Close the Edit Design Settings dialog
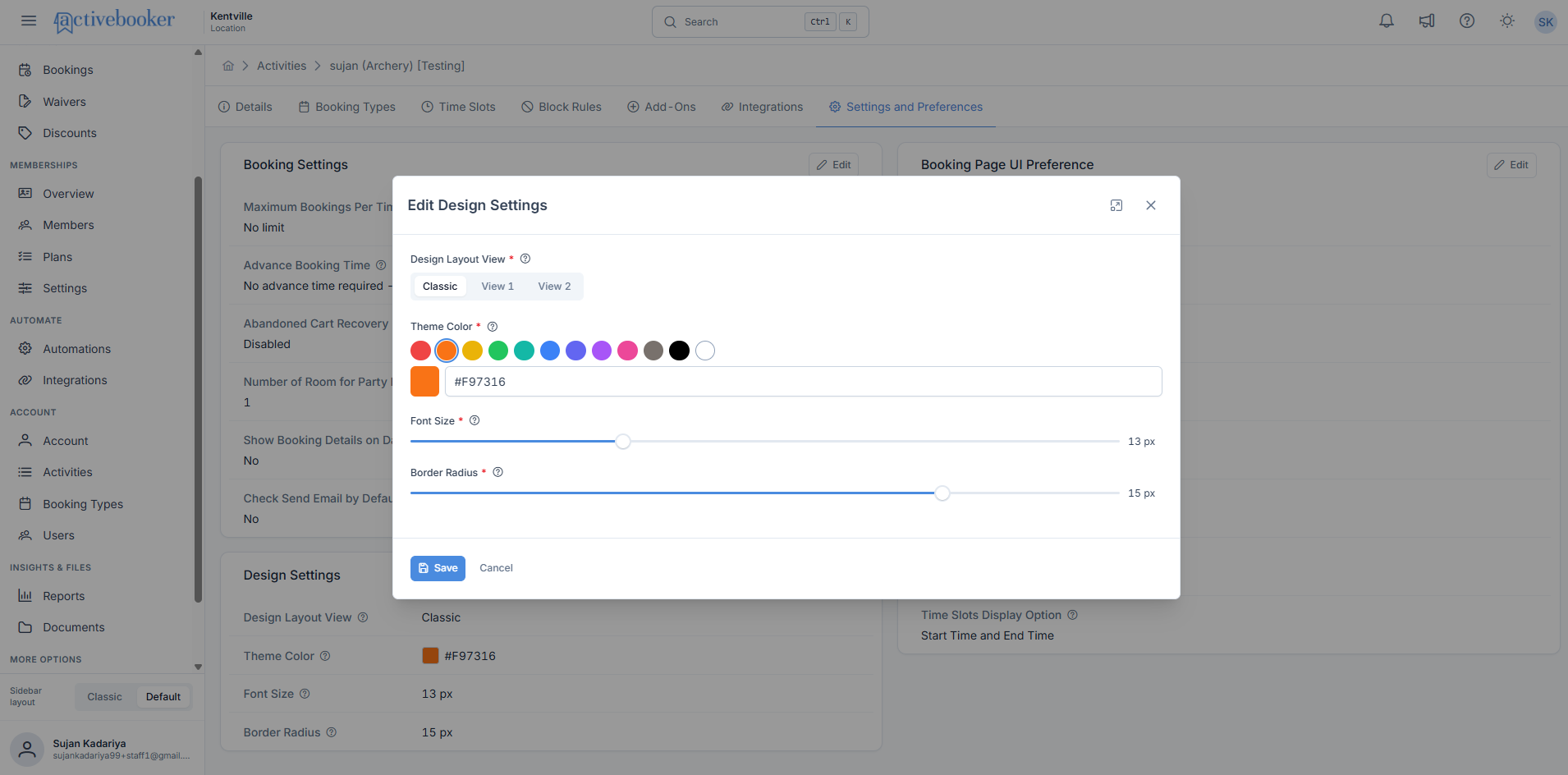Screen dimensions: 1568x775 [1151, 205]
